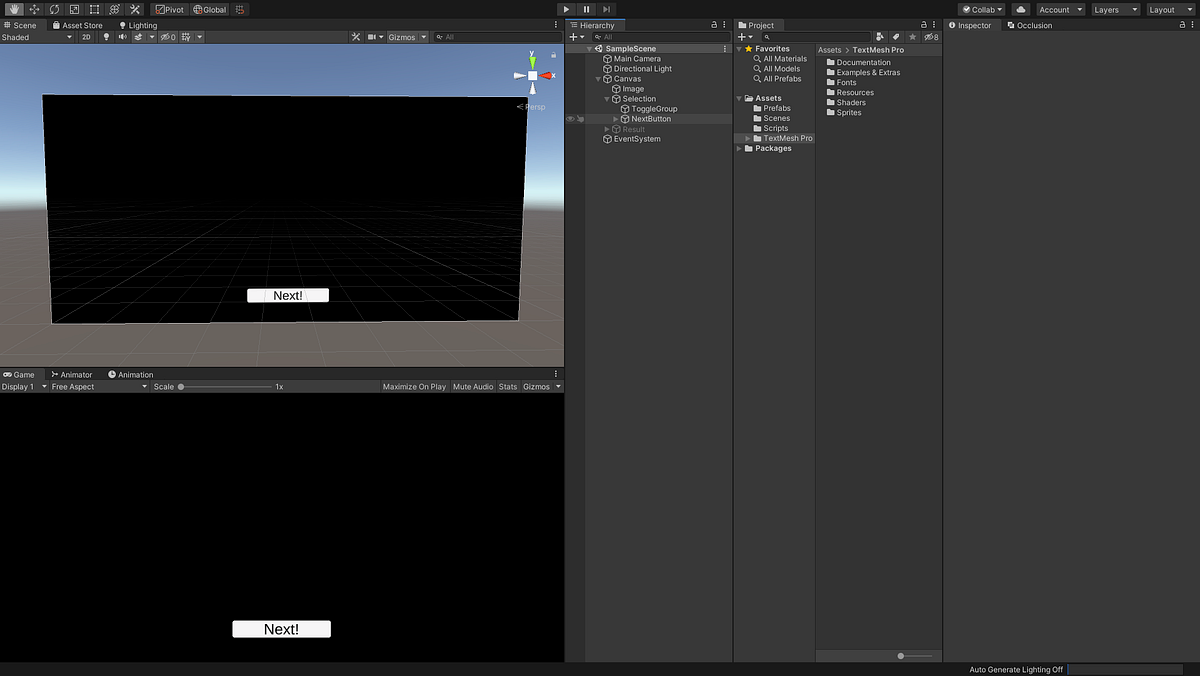Mute scene view audio
This screenshot has width=1200, height=676.
tap(121, 36)
